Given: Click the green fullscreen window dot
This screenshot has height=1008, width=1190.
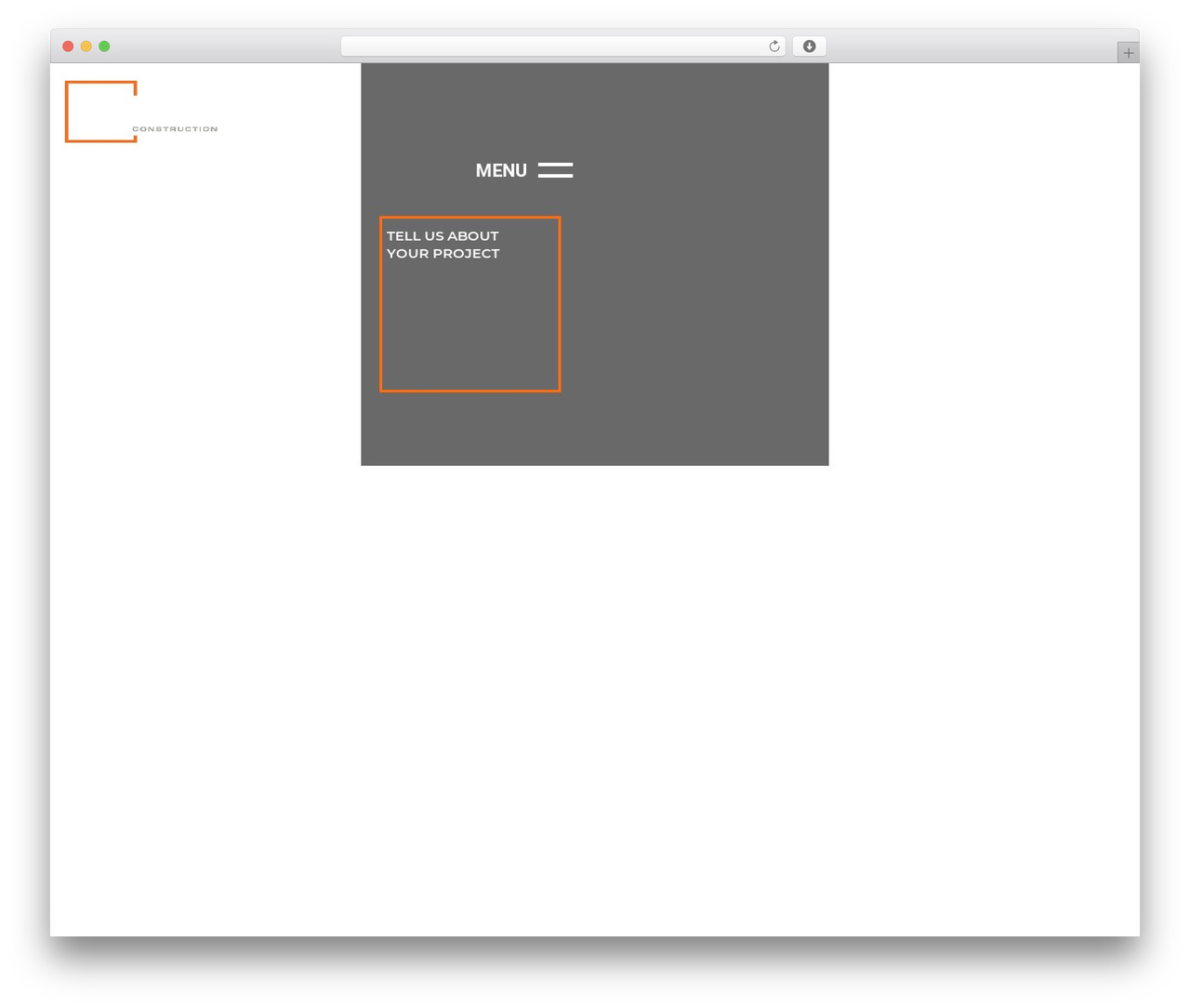Looking at the screenshot, I should pos(104,46).
